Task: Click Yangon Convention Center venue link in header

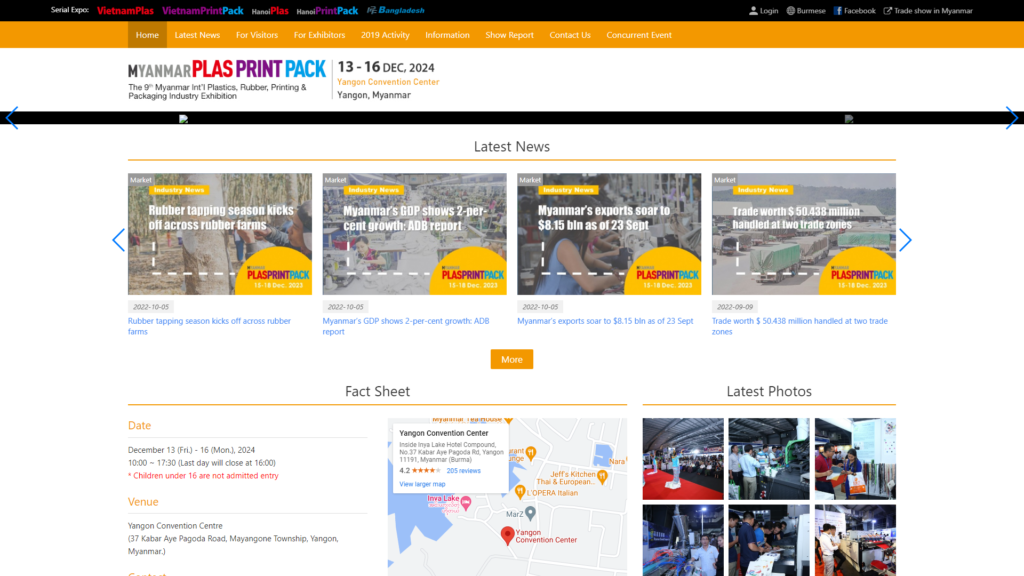Action: 388,82
